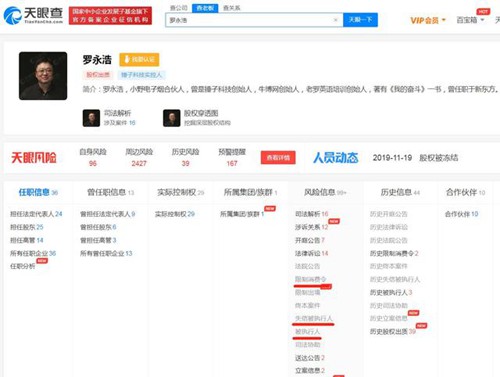Open 涉诉关系 12 link
Viewport: 500px width, 377px height.
point(311,227)
